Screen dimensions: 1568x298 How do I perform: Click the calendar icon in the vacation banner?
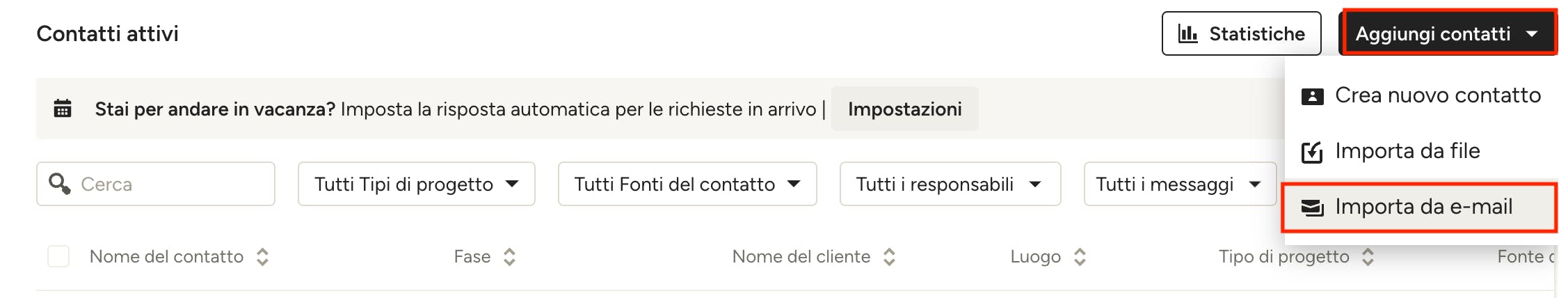click(x=63, y=109)
